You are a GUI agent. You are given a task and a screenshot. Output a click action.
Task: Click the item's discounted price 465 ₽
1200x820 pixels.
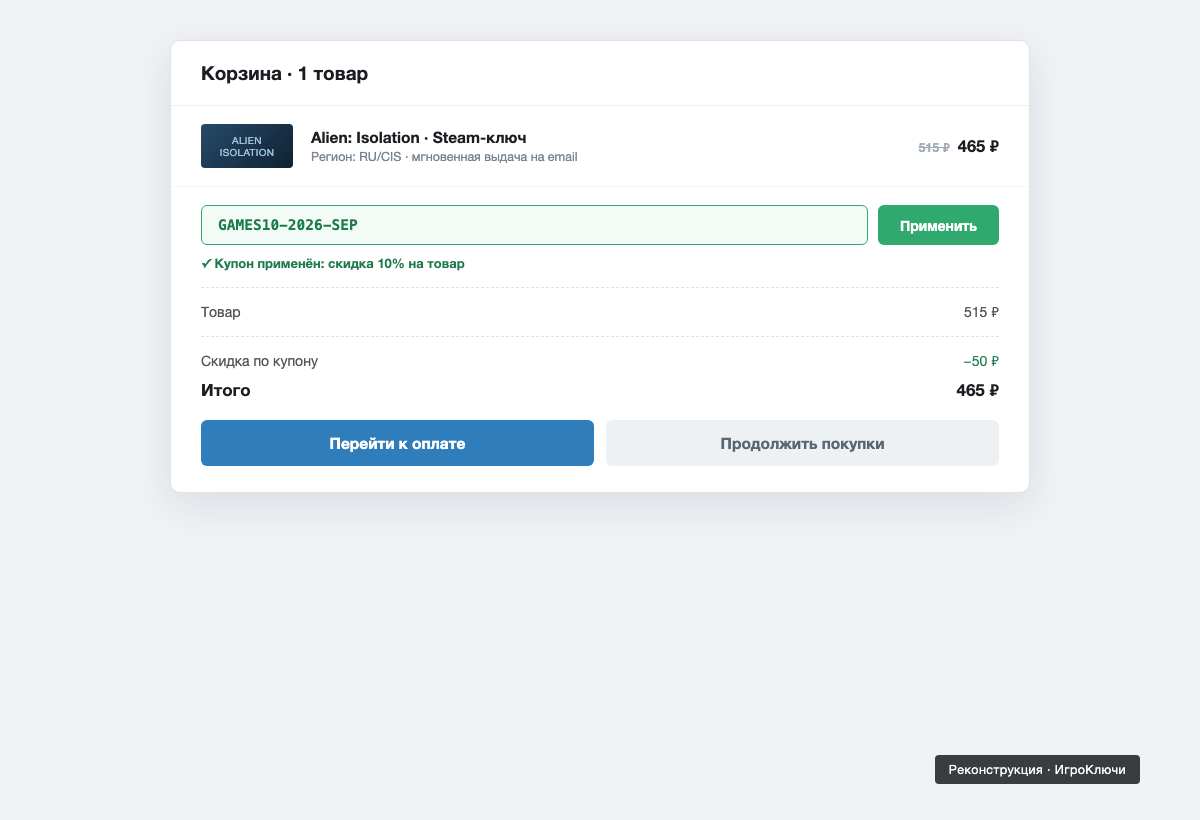point(978,146)
